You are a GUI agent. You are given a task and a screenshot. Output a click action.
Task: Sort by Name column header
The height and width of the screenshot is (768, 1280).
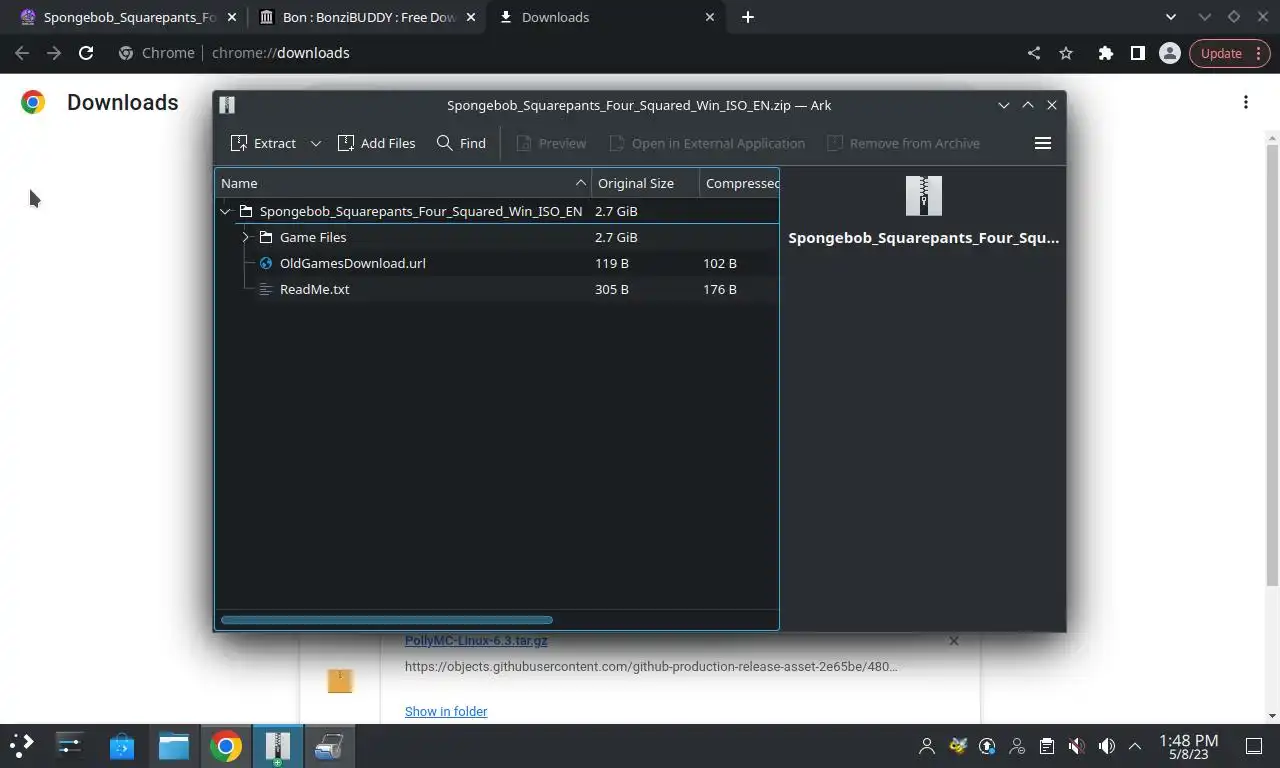click(403, 183)
